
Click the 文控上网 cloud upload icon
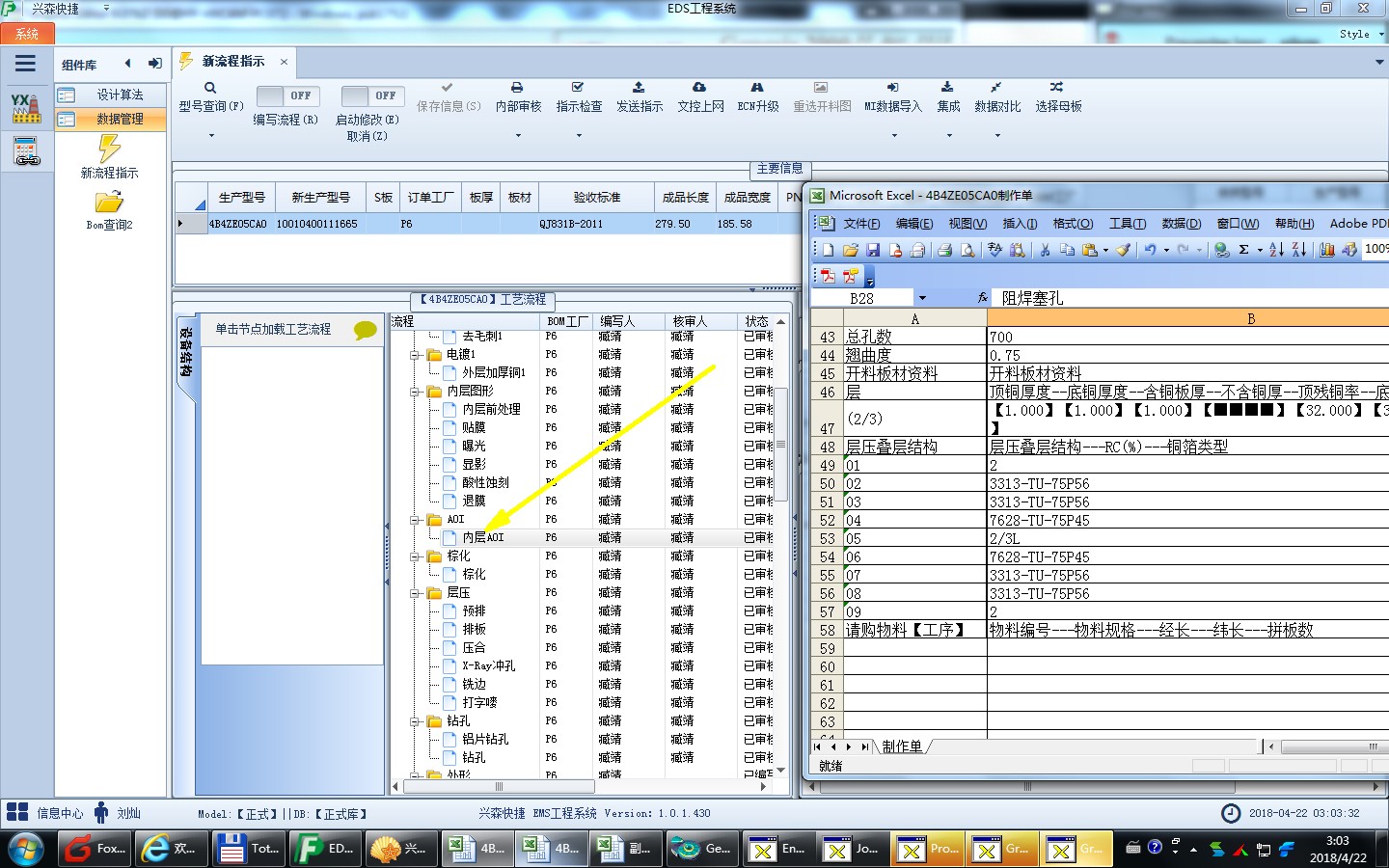click(699, 88)
